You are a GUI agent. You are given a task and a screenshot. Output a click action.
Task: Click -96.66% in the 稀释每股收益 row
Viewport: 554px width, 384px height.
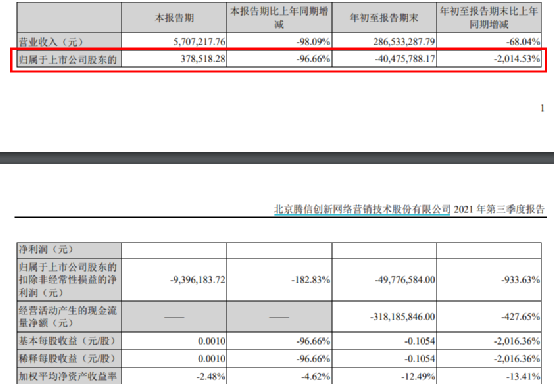313,359
